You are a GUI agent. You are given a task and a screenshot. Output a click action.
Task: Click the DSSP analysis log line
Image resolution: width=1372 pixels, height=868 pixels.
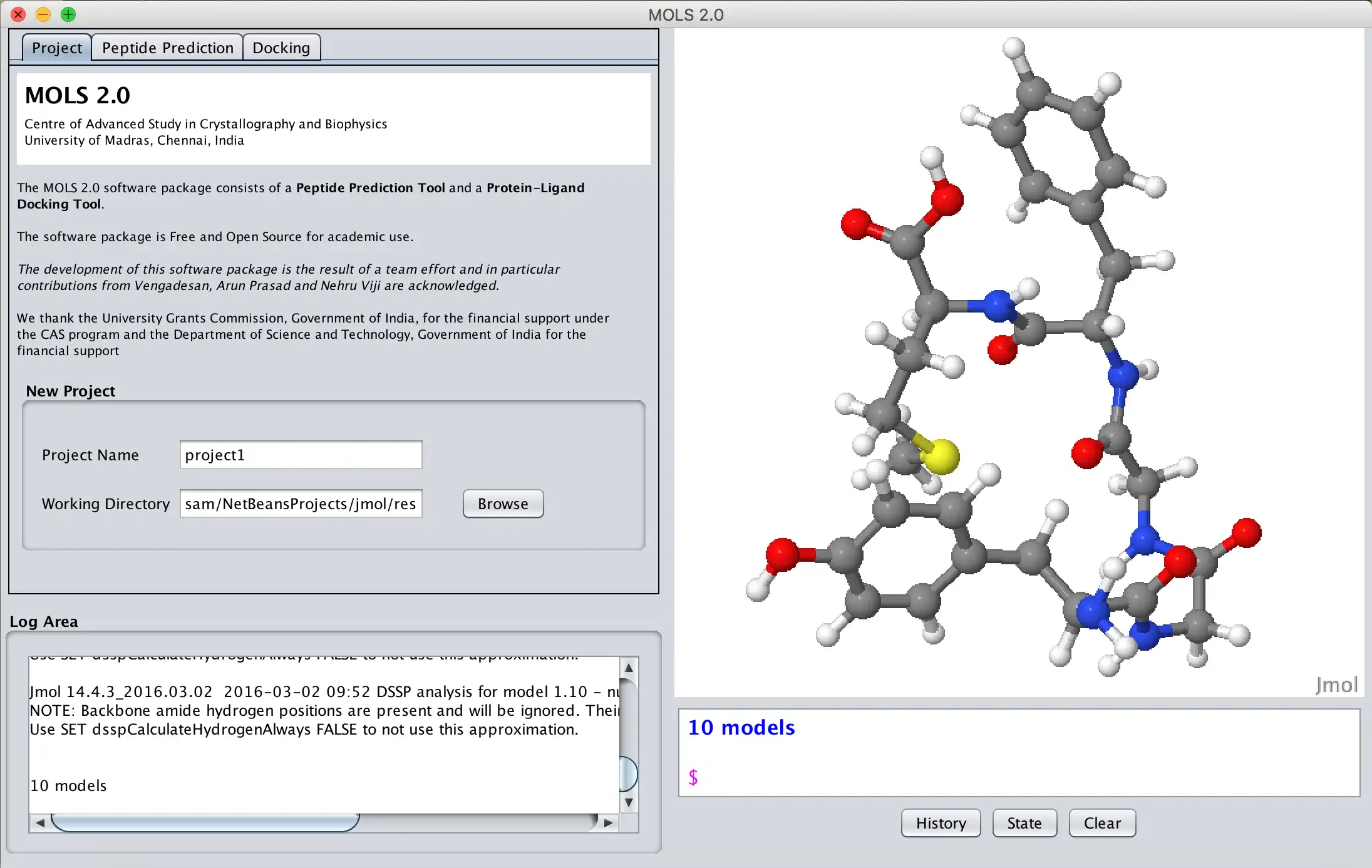pos(324,691)
